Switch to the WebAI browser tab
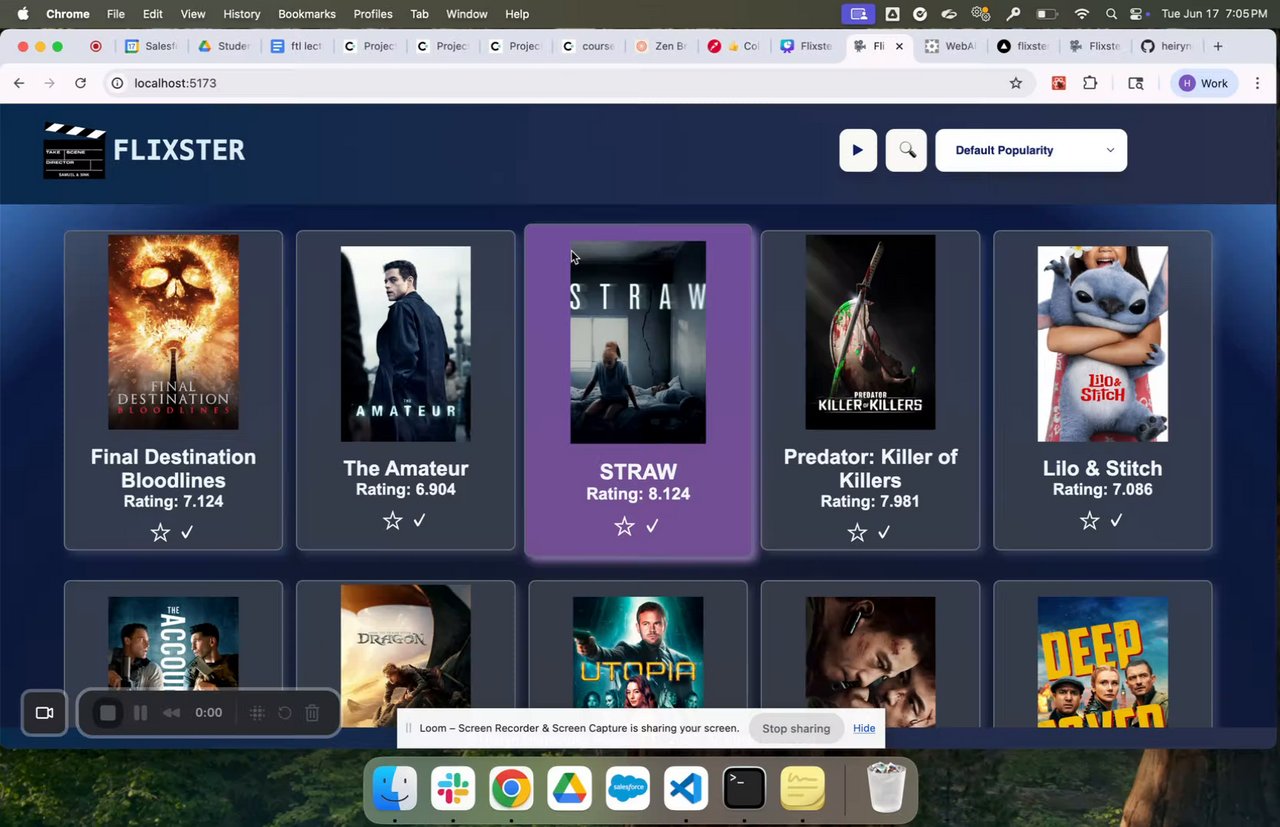 pyautogui.click(x=951, y=46)
